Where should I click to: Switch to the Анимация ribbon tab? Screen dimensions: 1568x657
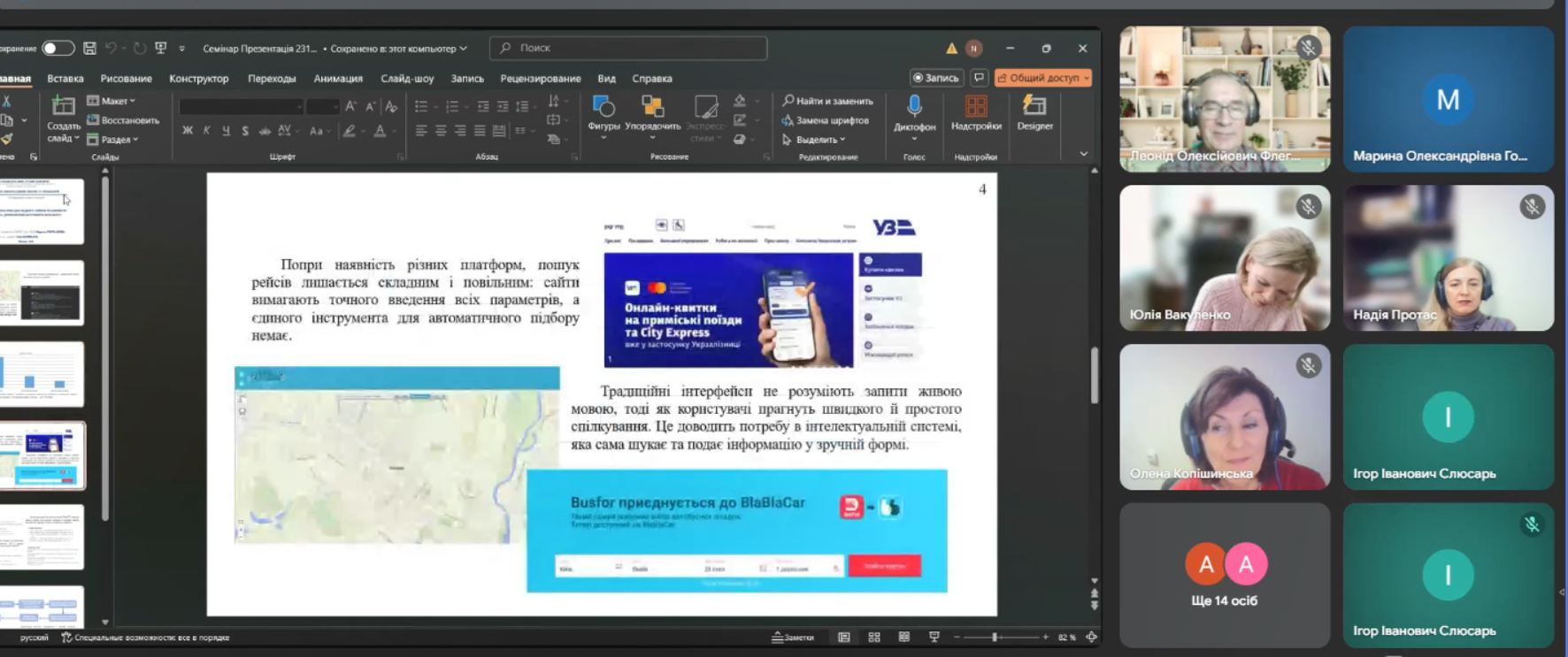click(x=338, y=79)
